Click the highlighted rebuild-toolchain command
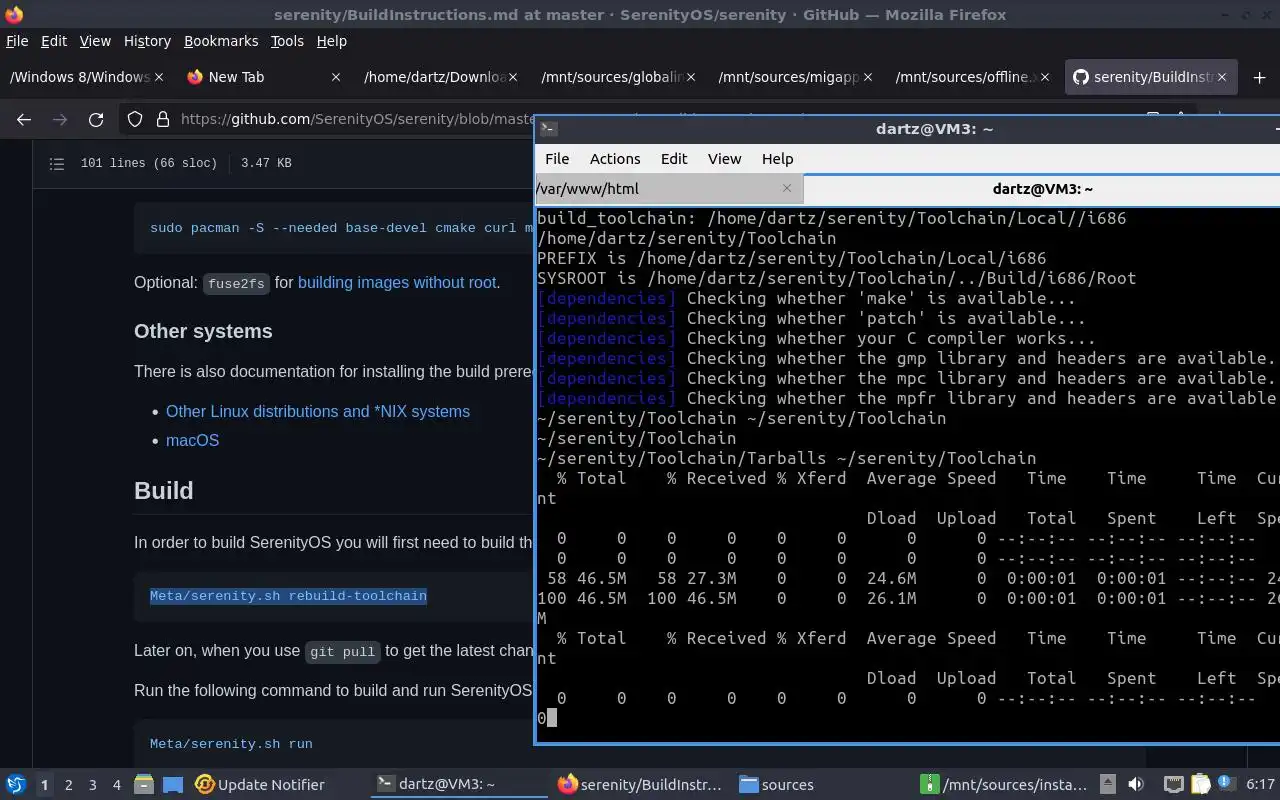Viewport: 1280px width, 800px height. click(x=288, y=596)
